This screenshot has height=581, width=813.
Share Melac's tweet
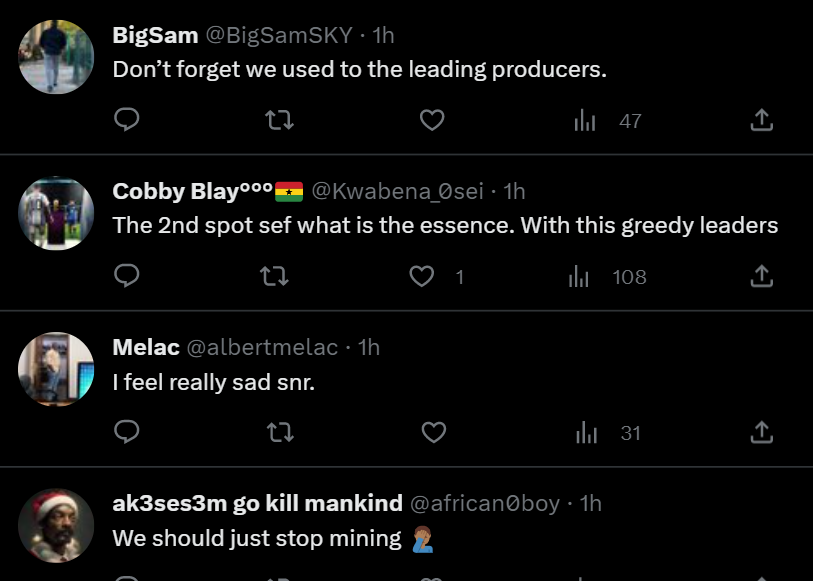point(761,433)
